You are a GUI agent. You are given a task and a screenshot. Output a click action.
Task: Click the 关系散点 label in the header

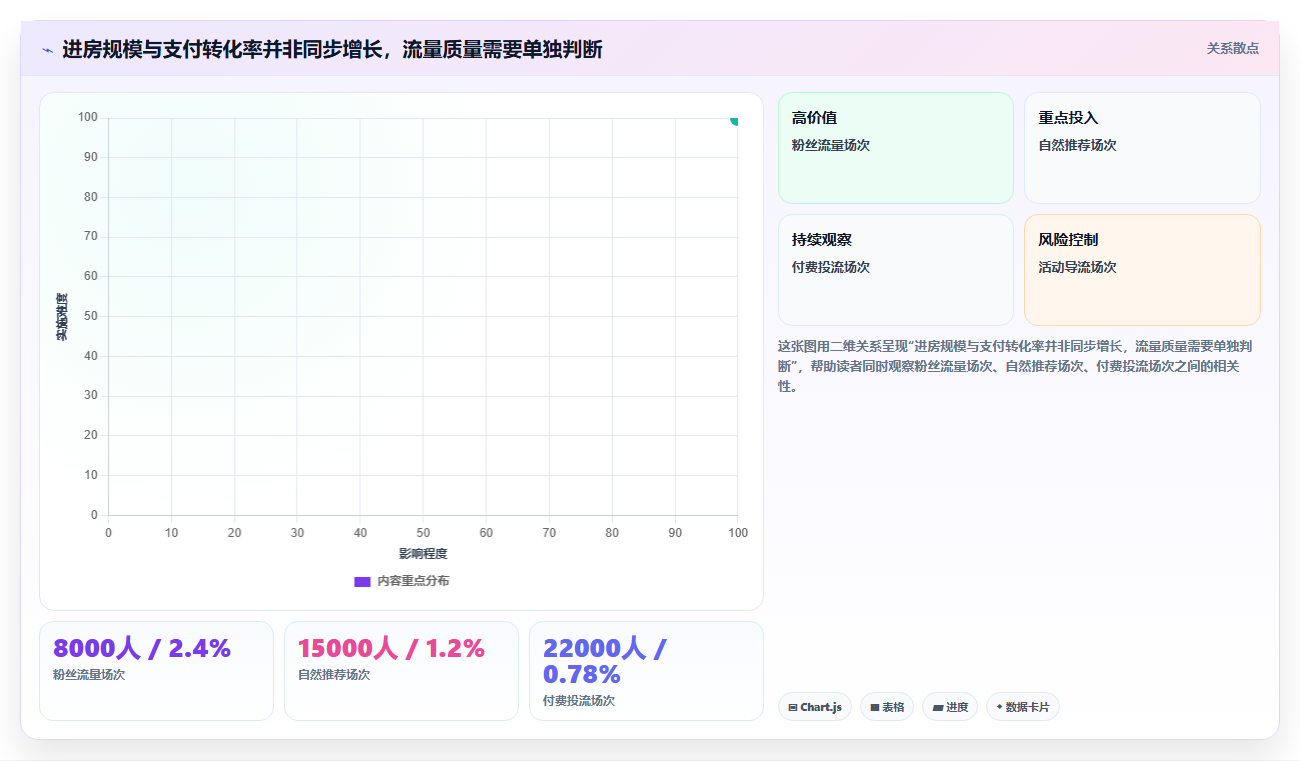1232,48
